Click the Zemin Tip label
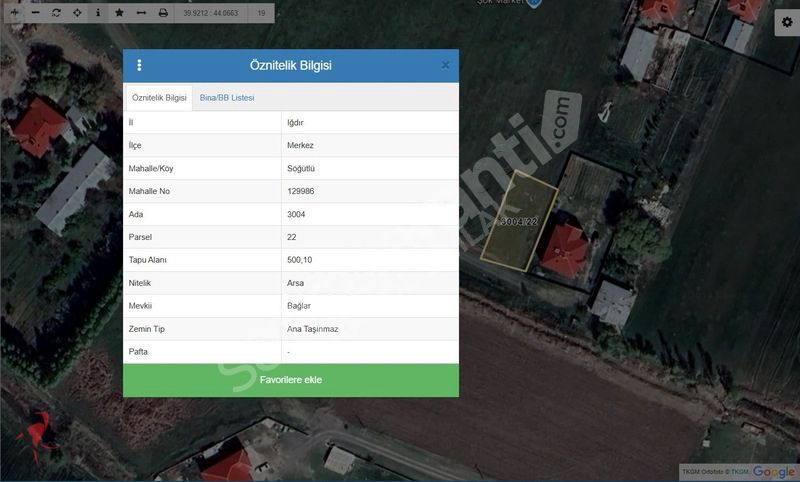 click(x=146, y=329)
